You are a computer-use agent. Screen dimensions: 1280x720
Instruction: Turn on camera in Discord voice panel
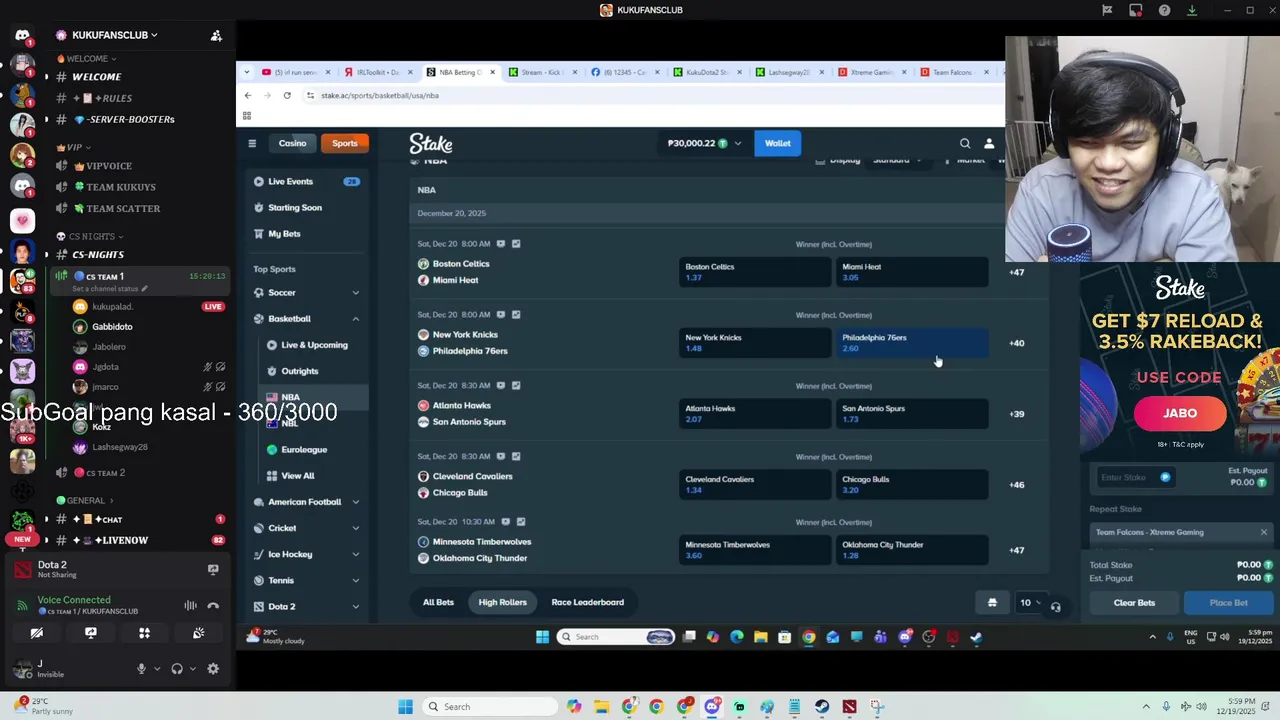point(37,633)
